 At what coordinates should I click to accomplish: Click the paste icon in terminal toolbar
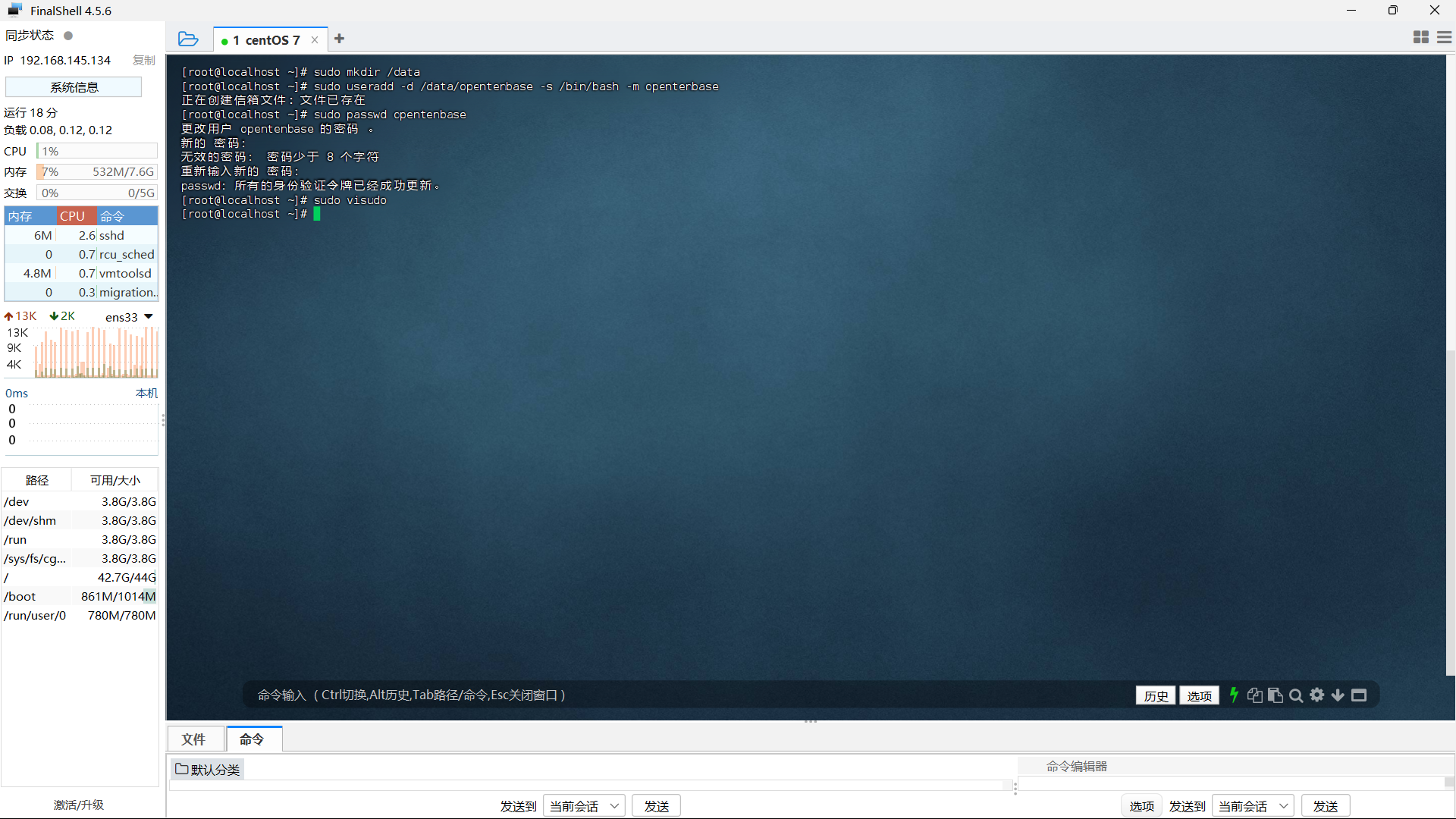1276,695
